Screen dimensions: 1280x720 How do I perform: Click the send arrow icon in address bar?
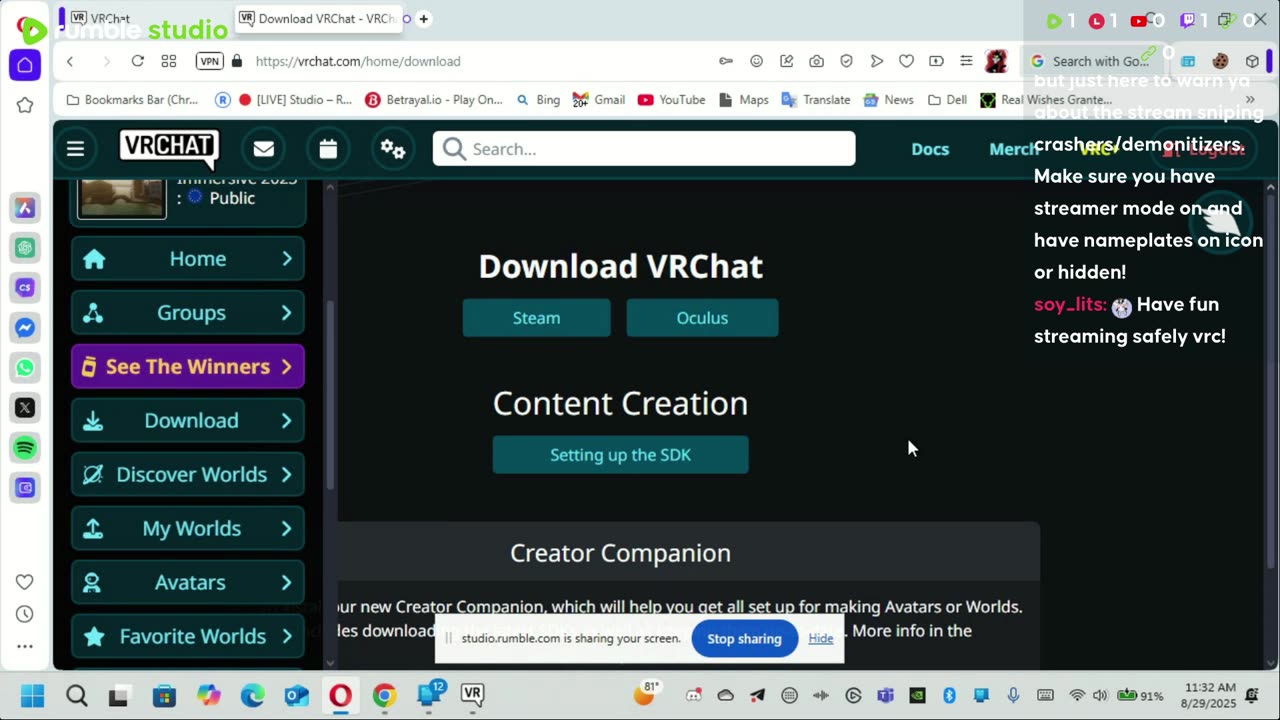876,61
